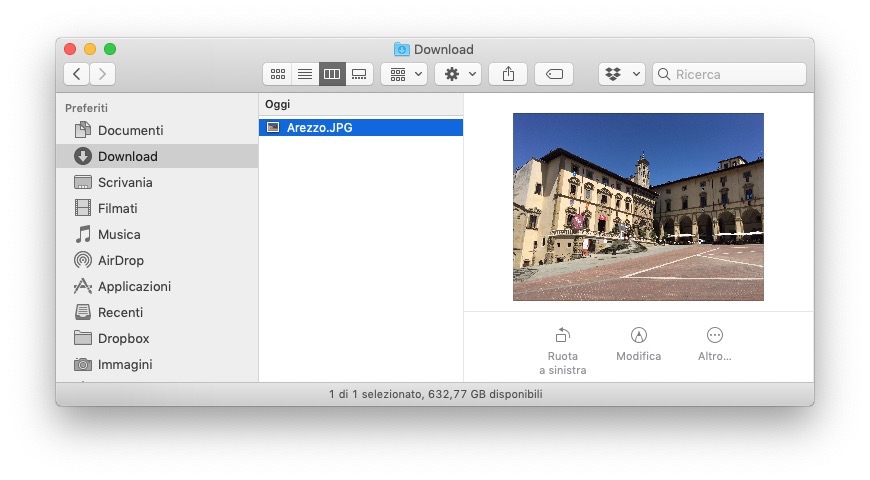Open the Dropbox toolbar dropdown
Viewport: 870px width, 480px height.
pos(621,74)
